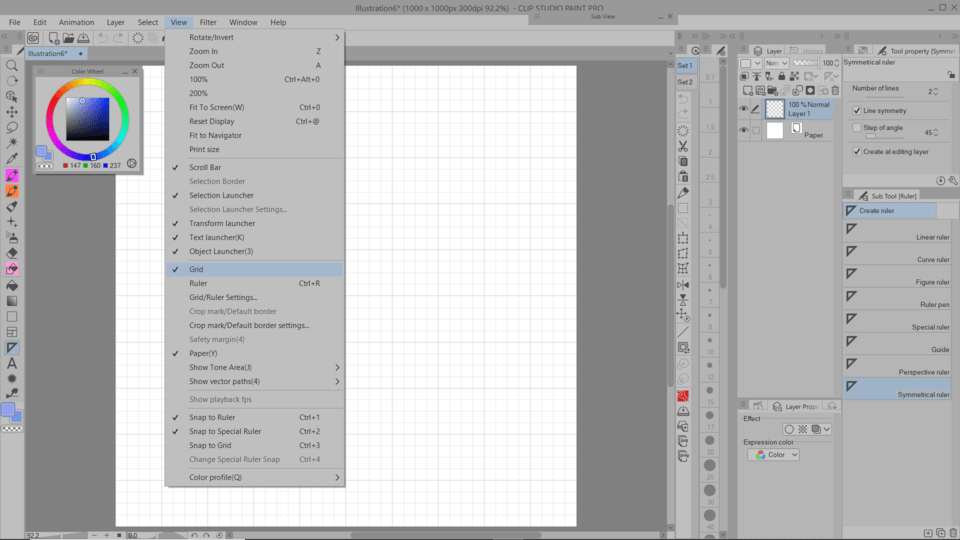Delete layer using trash icon in Layer panel

pyautogui.click(x=835, y=90)
